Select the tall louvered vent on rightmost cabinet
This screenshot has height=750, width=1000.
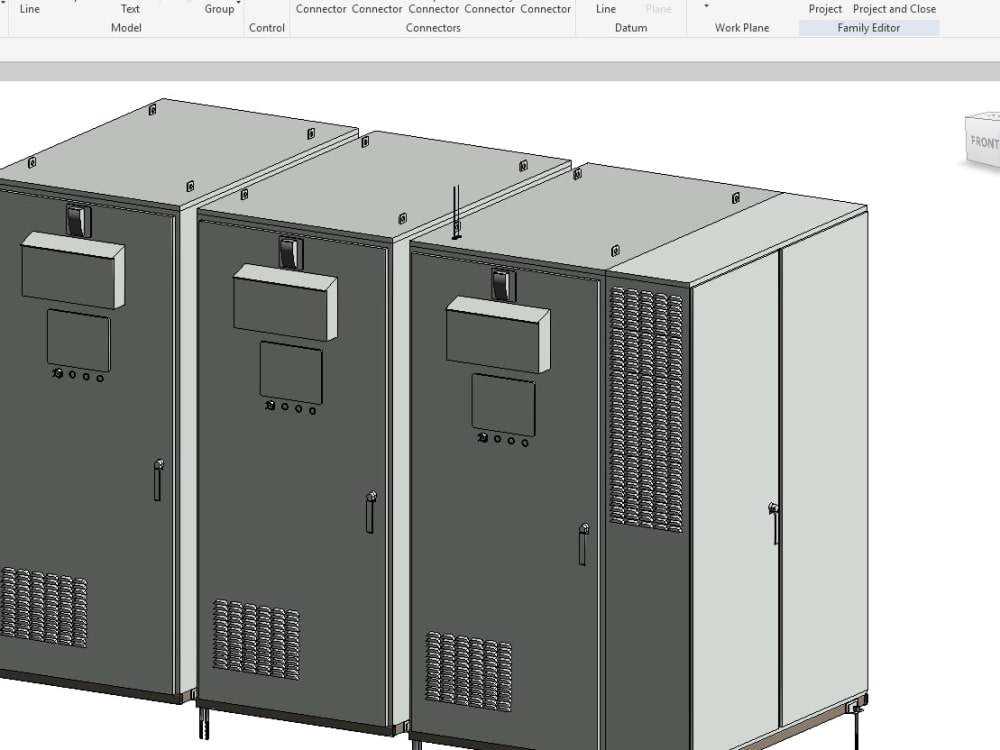[645, 409]
